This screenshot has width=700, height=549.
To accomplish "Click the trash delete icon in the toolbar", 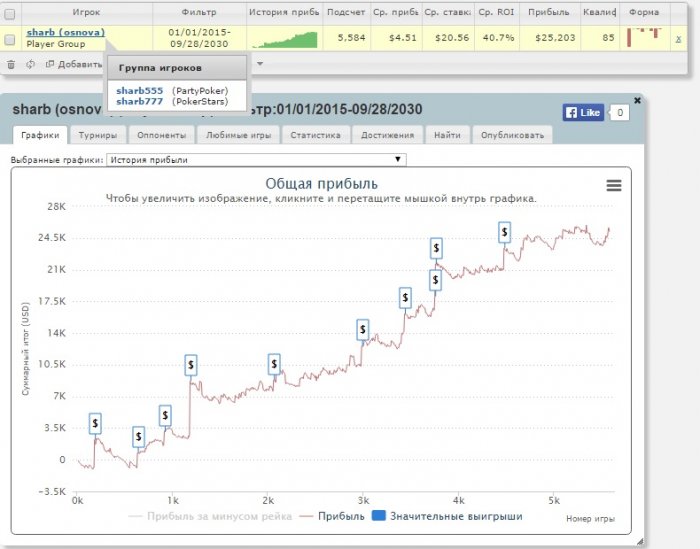I will 11,65.
